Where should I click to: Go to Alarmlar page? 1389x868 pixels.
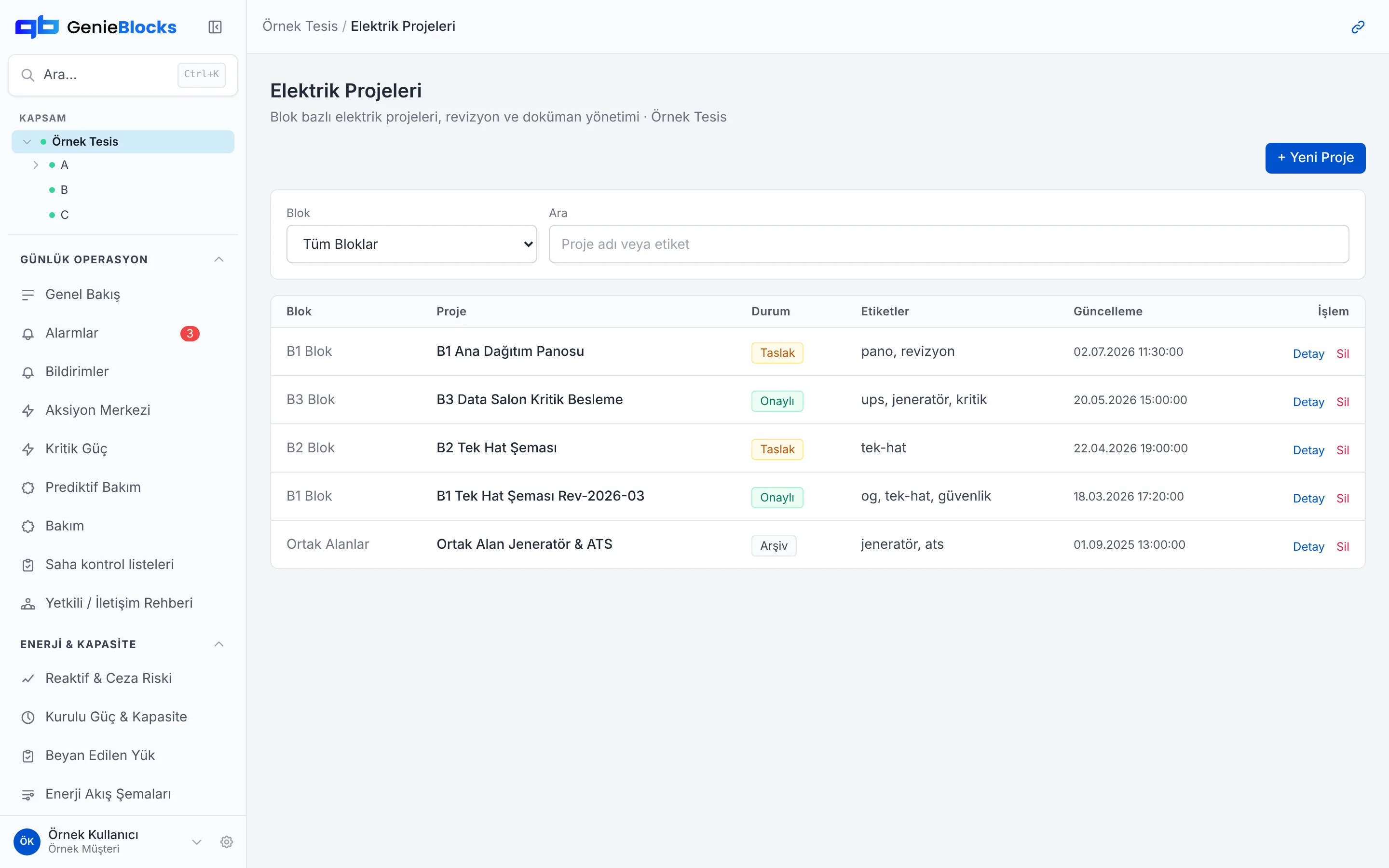(x=122, y=333)
